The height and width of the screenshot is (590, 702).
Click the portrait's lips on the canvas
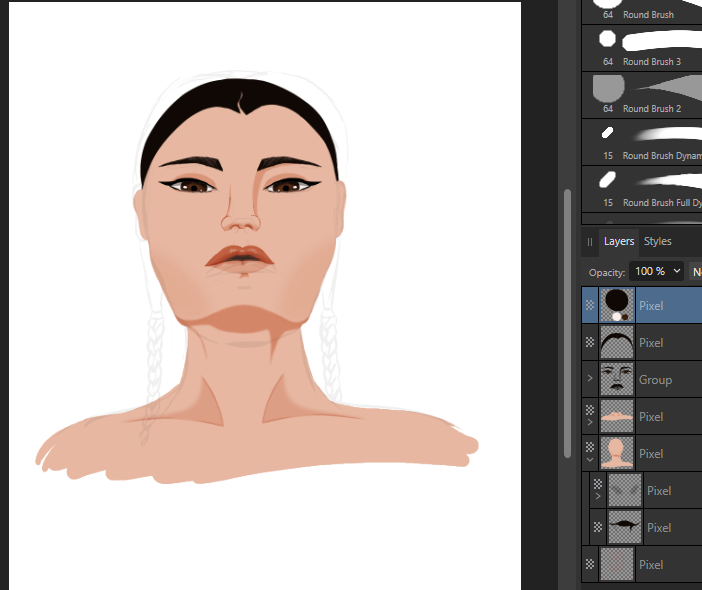(240, 259)
